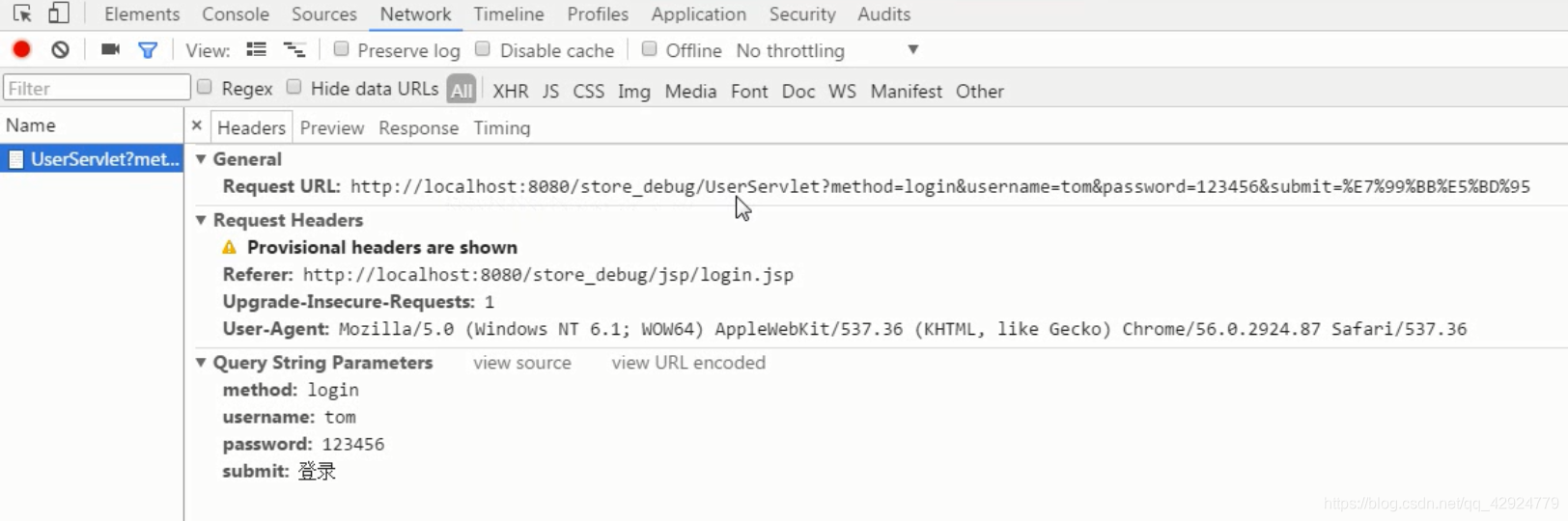Switch to the Preview detail tab

tap(332, 127)
